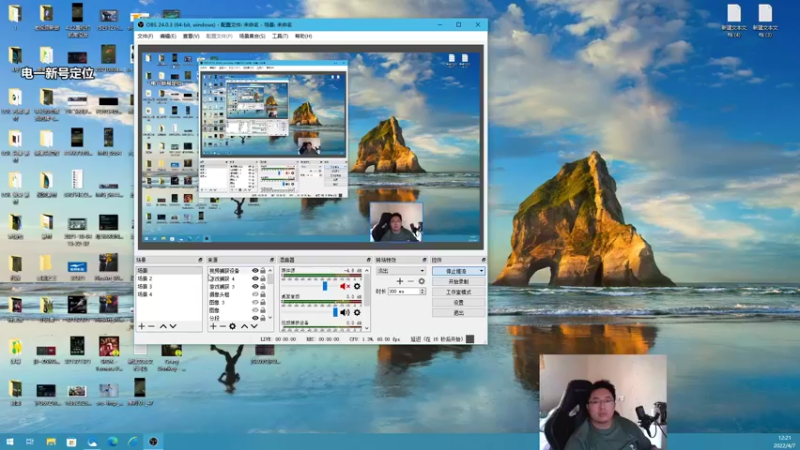Viewport: 800px width, 450px height.
Task: Move the selected source down
Action: (x=254, y=326)
